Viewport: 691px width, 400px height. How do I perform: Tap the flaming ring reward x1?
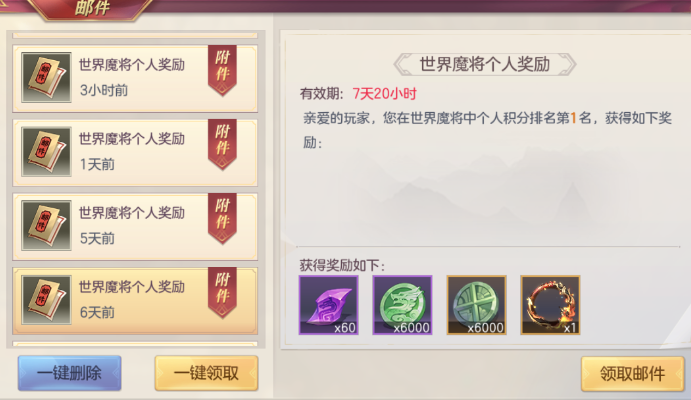pos(550,305)
